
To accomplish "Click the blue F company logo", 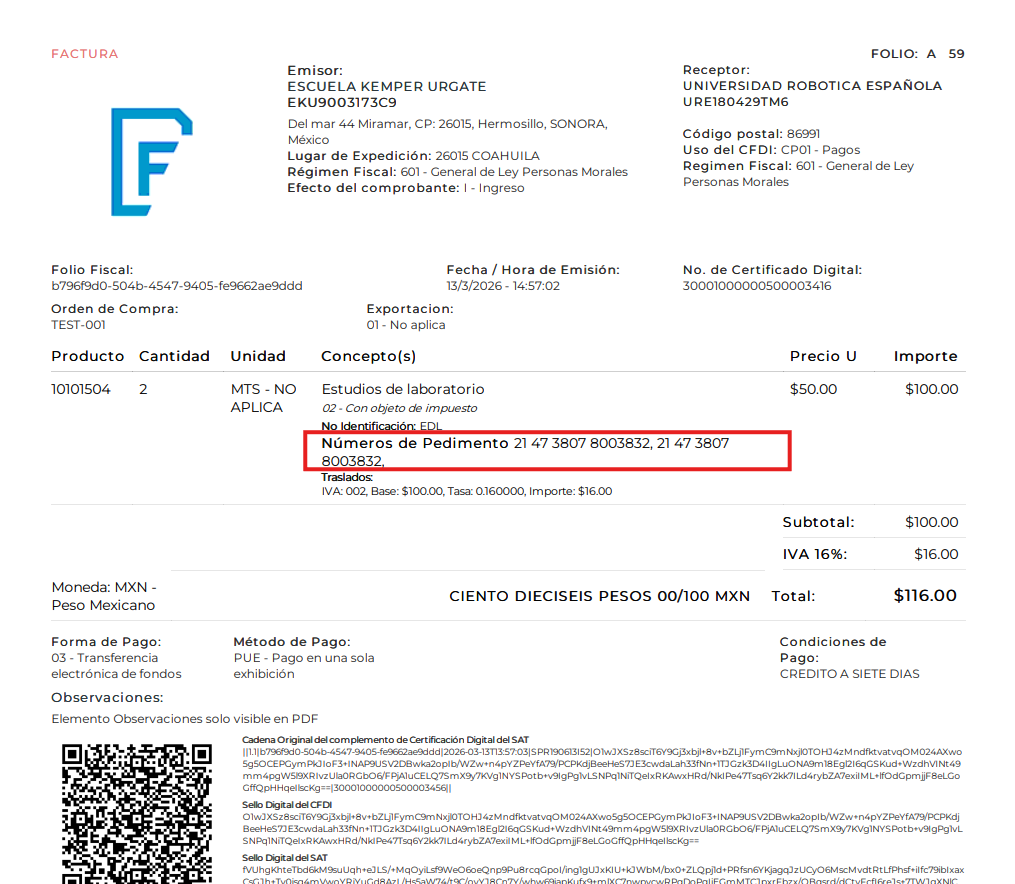I will pyautogui.click(x=152, y=162).
